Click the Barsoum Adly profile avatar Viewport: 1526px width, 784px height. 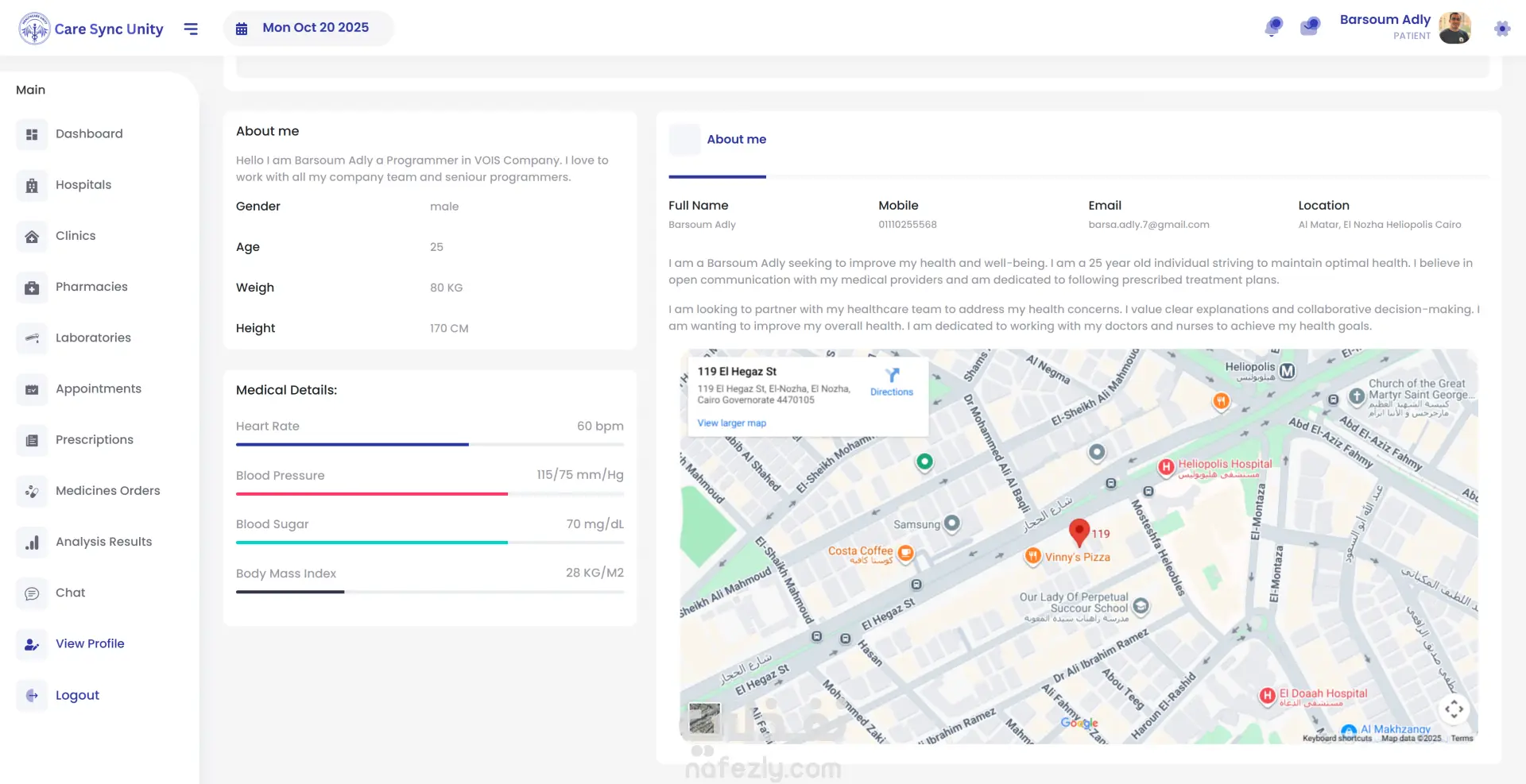(x=1454, y=28)
